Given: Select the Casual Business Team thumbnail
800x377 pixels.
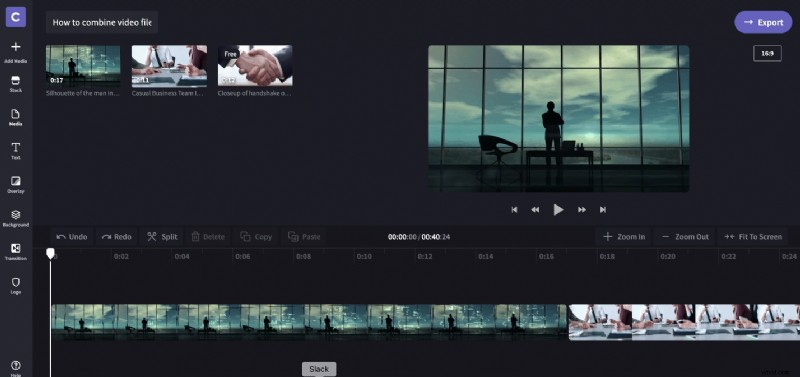Looking at the screenshot, I should coord(169,66).
